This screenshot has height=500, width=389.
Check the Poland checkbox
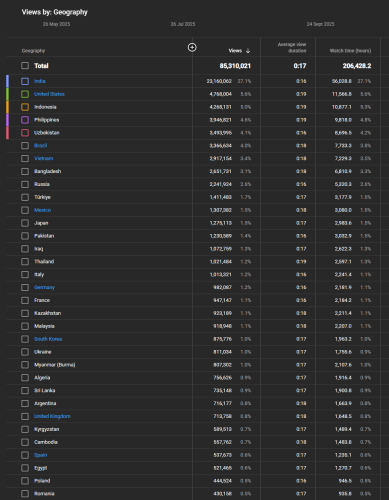coord(25,481)
